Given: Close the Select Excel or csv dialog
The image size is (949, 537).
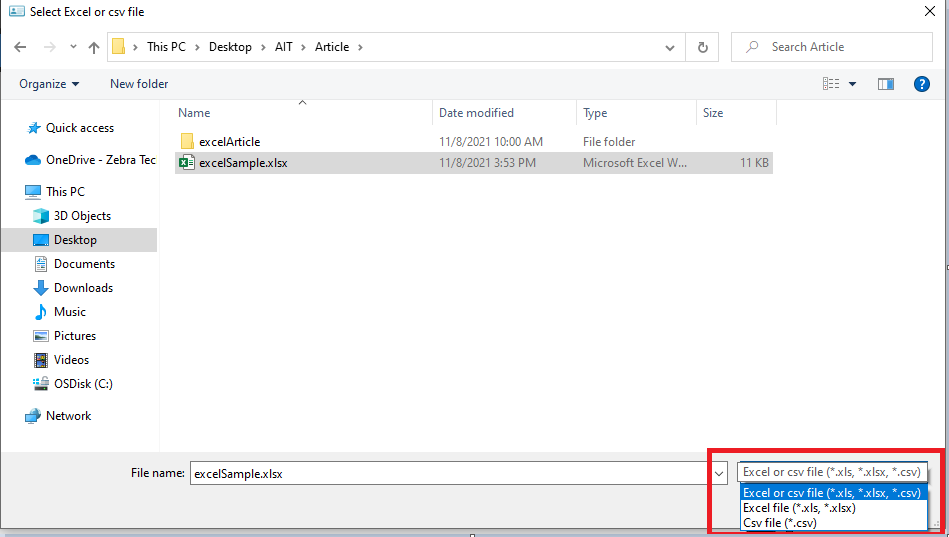Looking at the screenshot, I should pyautogui.click(x=930, y=12).
